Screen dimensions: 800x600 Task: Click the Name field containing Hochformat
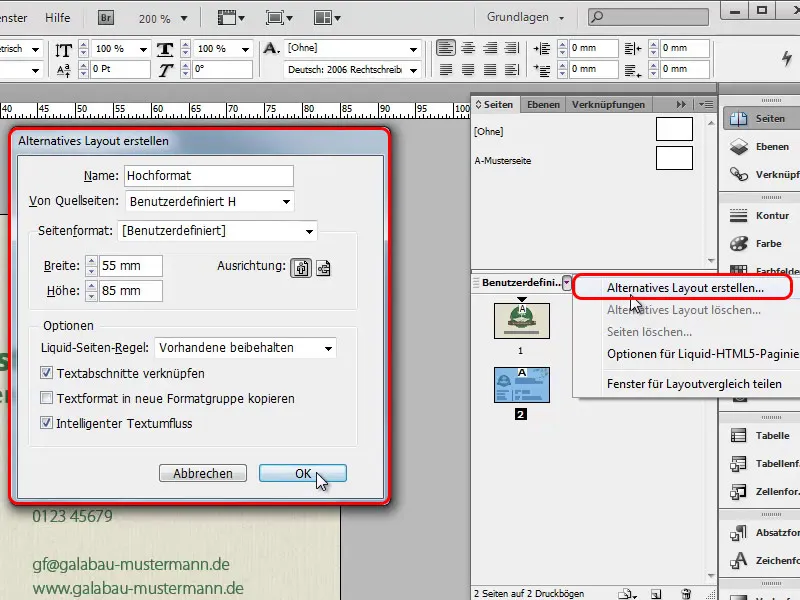(209, 176)
